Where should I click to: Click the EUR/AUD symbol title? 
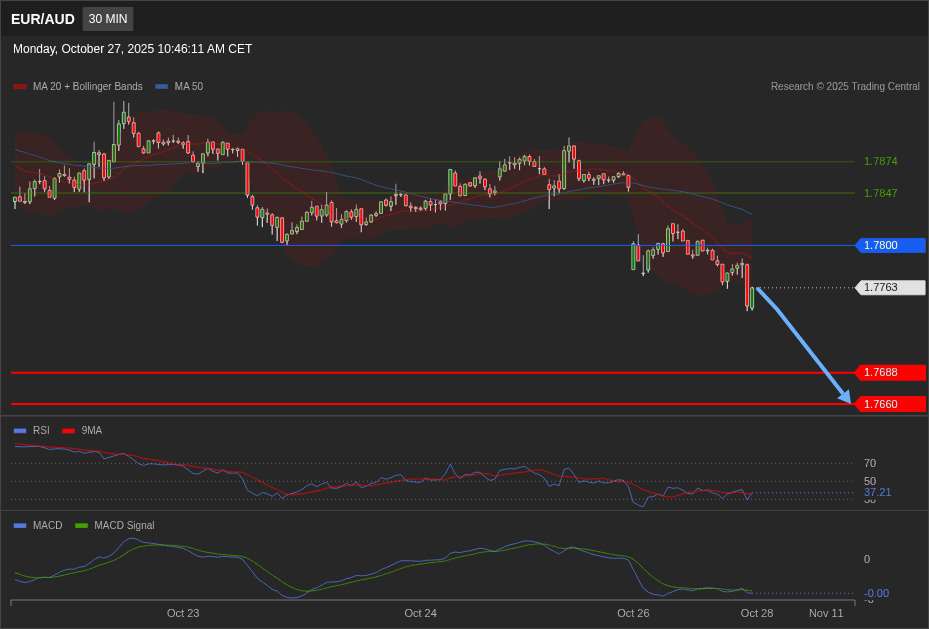coord(43,19)
